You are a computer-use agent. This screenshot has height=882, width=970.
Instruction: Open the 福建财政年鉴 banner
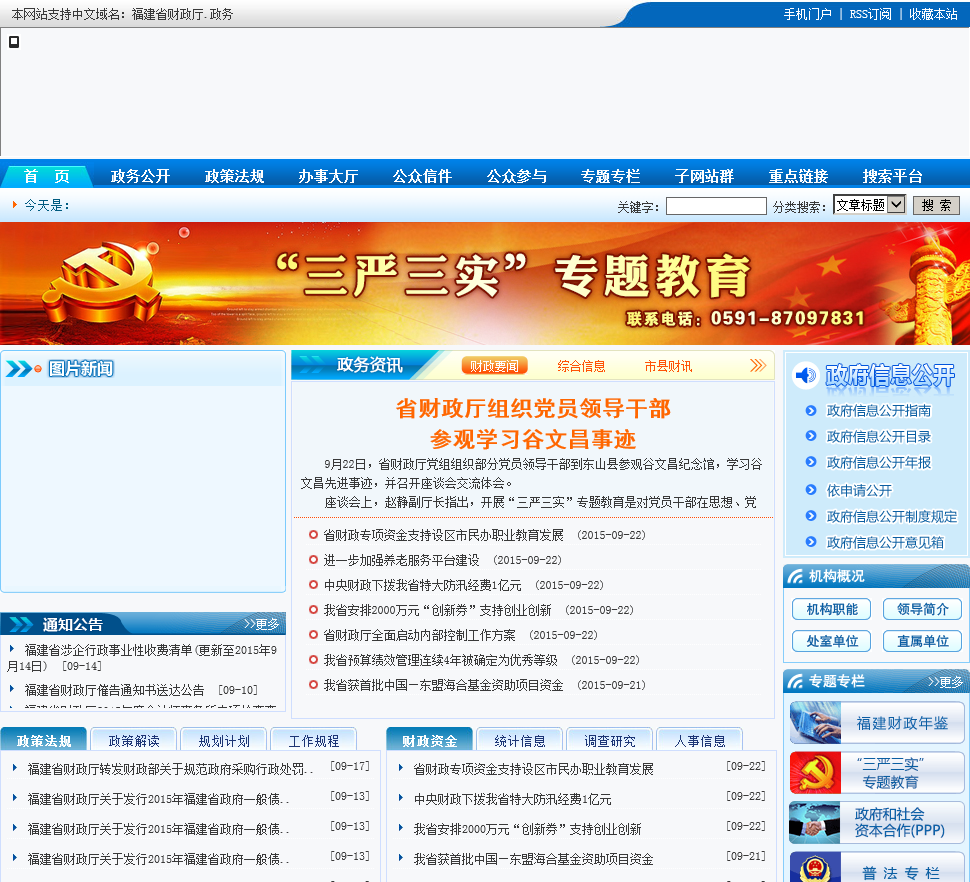pos(877,723)
